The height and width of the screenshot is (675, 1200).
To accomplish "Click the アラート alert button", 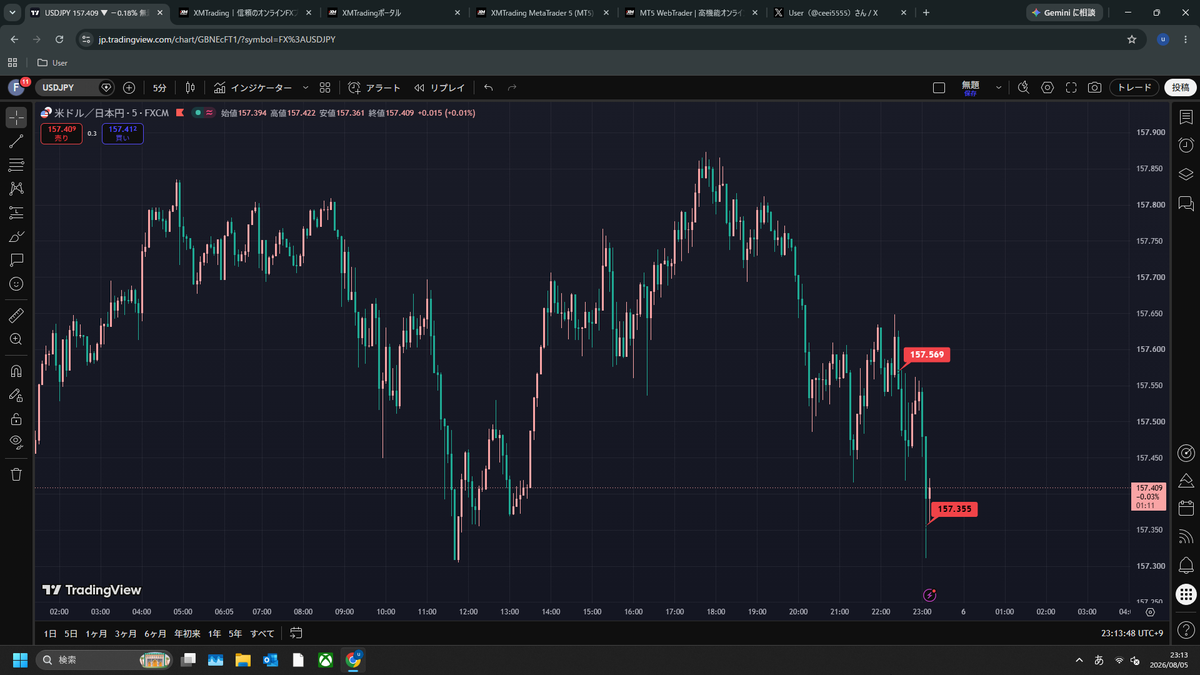I will tap(375, 88).
